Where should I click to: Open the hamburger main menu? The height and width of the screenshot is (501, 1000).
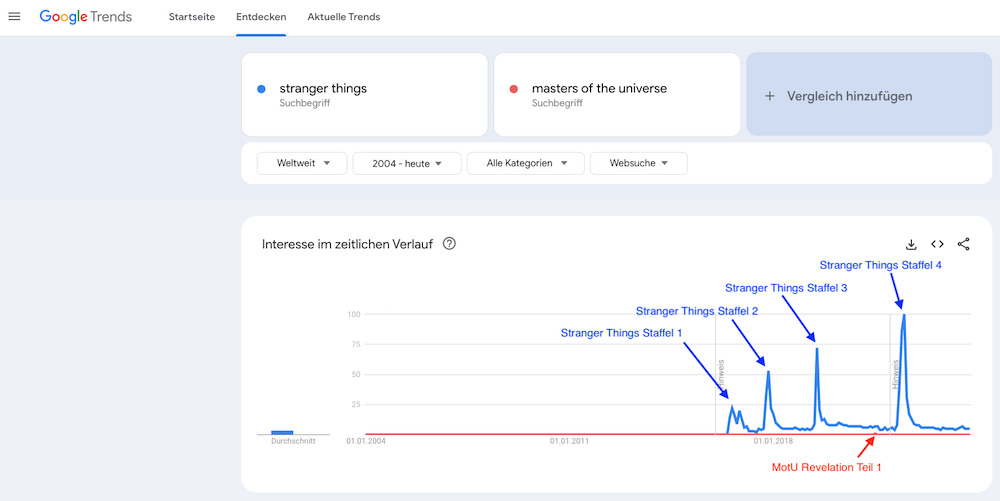click(14, 17)
